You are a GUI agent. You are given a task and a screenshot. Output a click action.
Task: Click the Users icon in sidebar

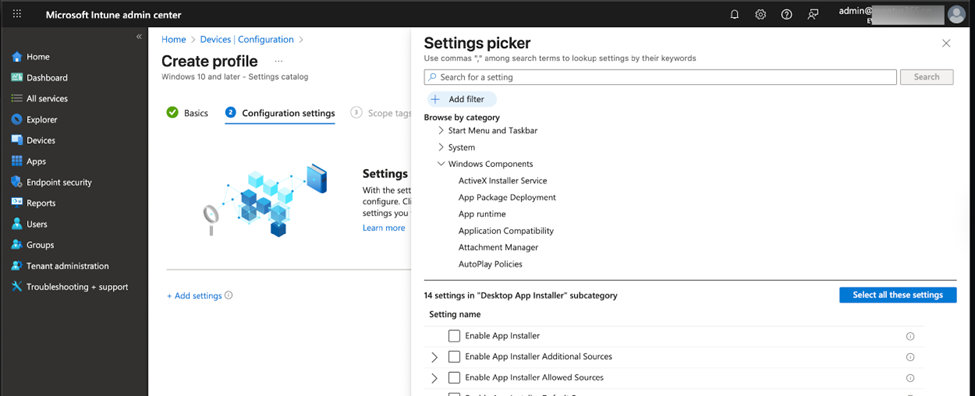click(17, 224)
